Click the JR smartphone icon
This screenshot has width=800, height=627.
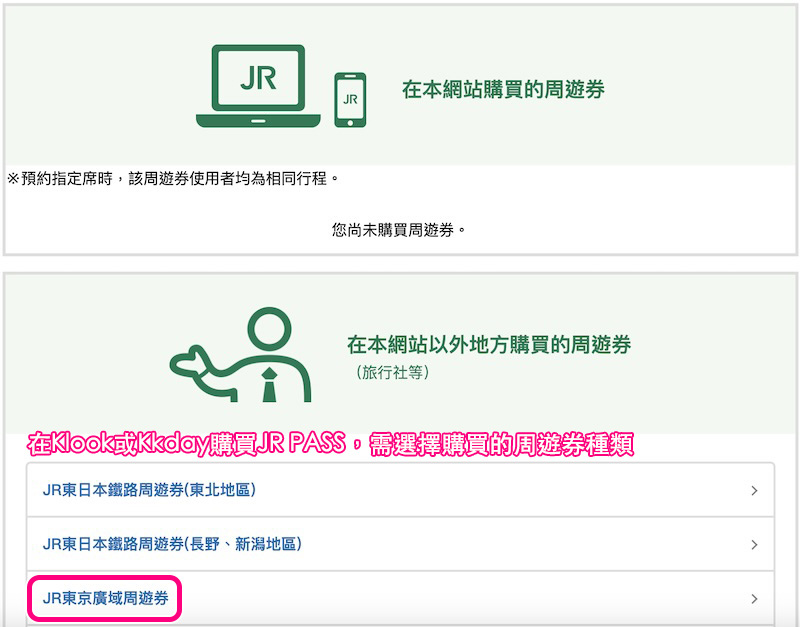[350, 100]
